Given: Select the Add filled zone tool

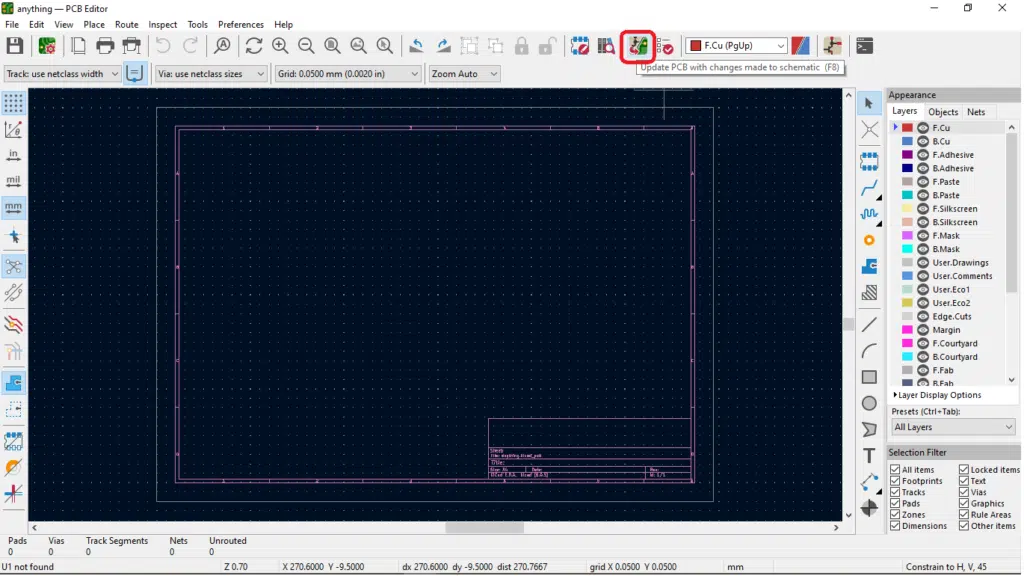Looking at the screenshot, I should tap(869, 267).
